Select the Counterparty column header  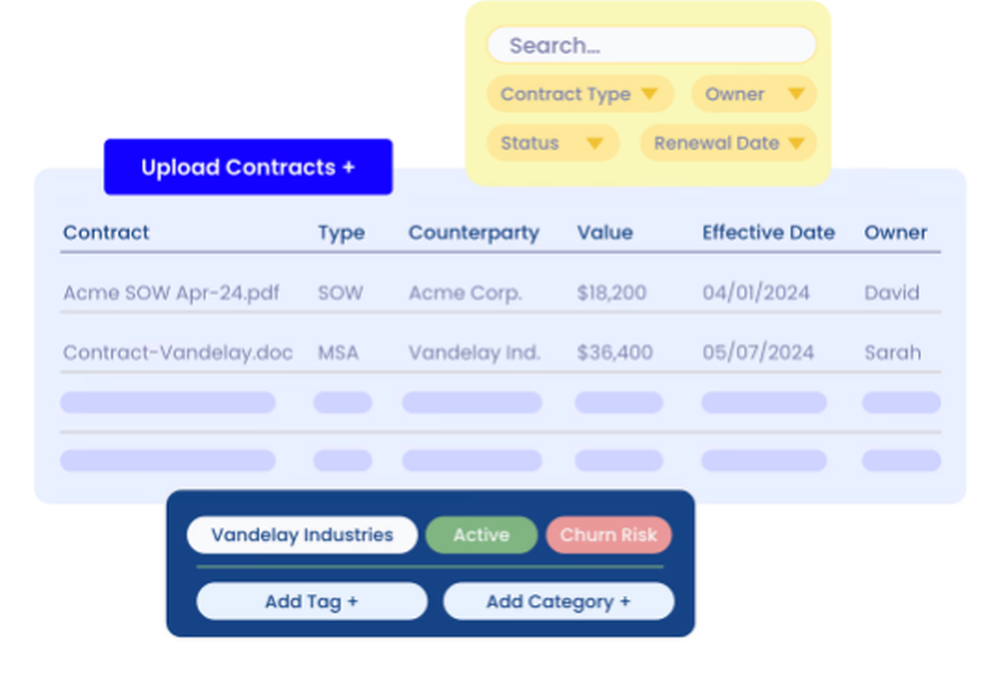click(473, 233)
